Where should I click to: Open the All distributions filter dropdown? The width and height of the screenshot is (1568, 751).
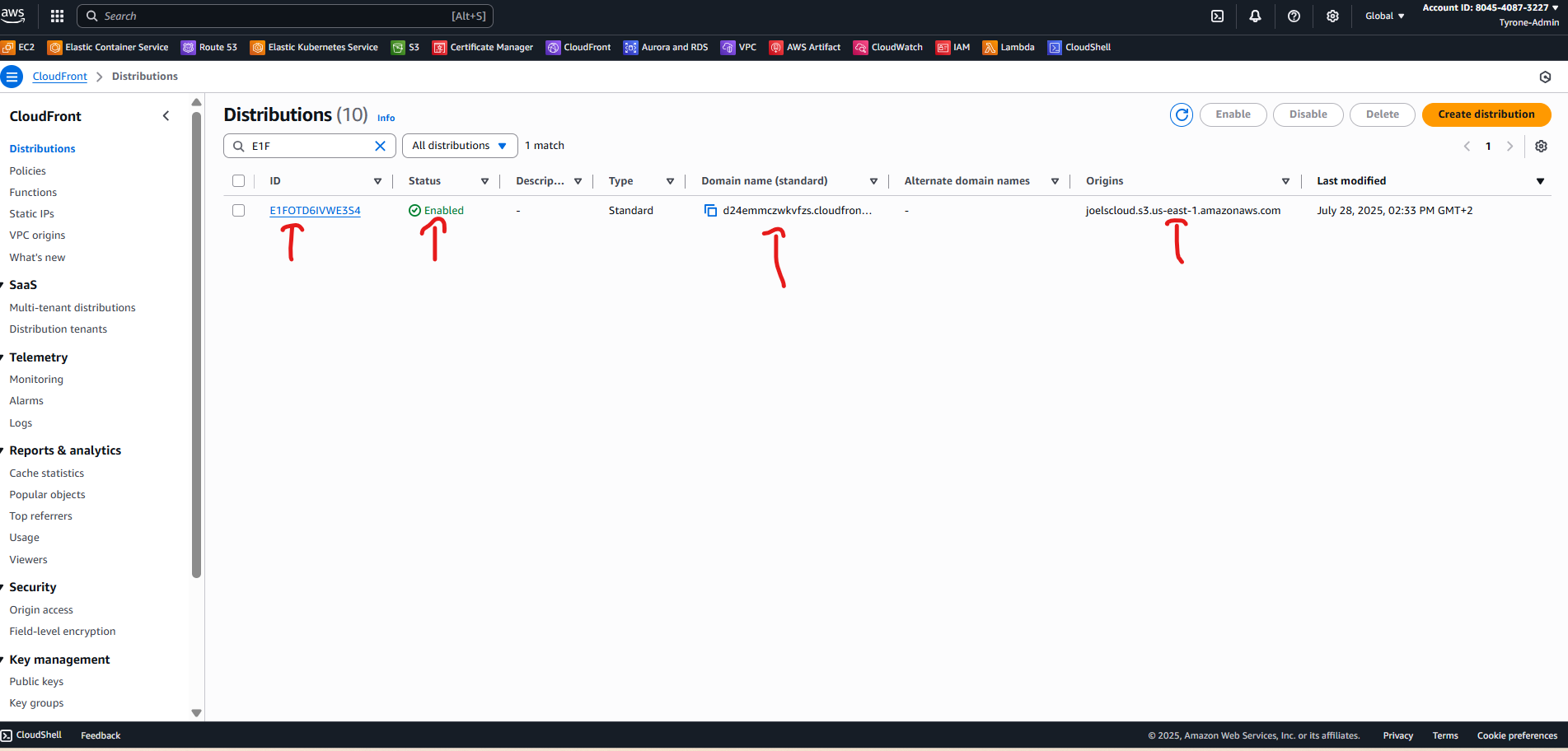click(459, 145)
